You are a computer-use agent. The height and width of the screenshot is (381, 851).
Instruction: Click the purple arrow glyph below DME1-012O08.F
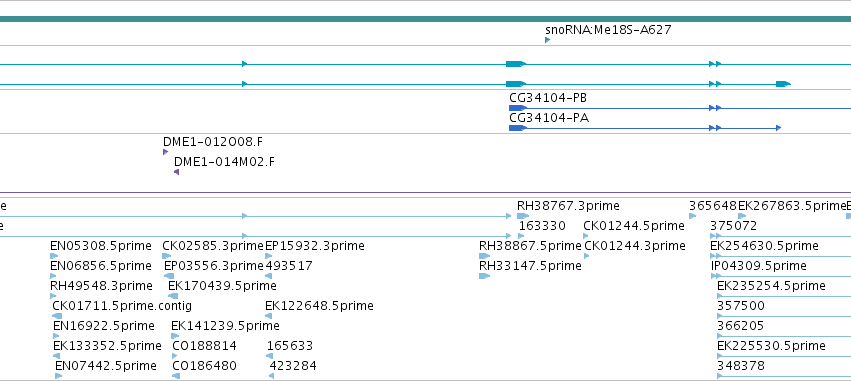coord(166,152)
